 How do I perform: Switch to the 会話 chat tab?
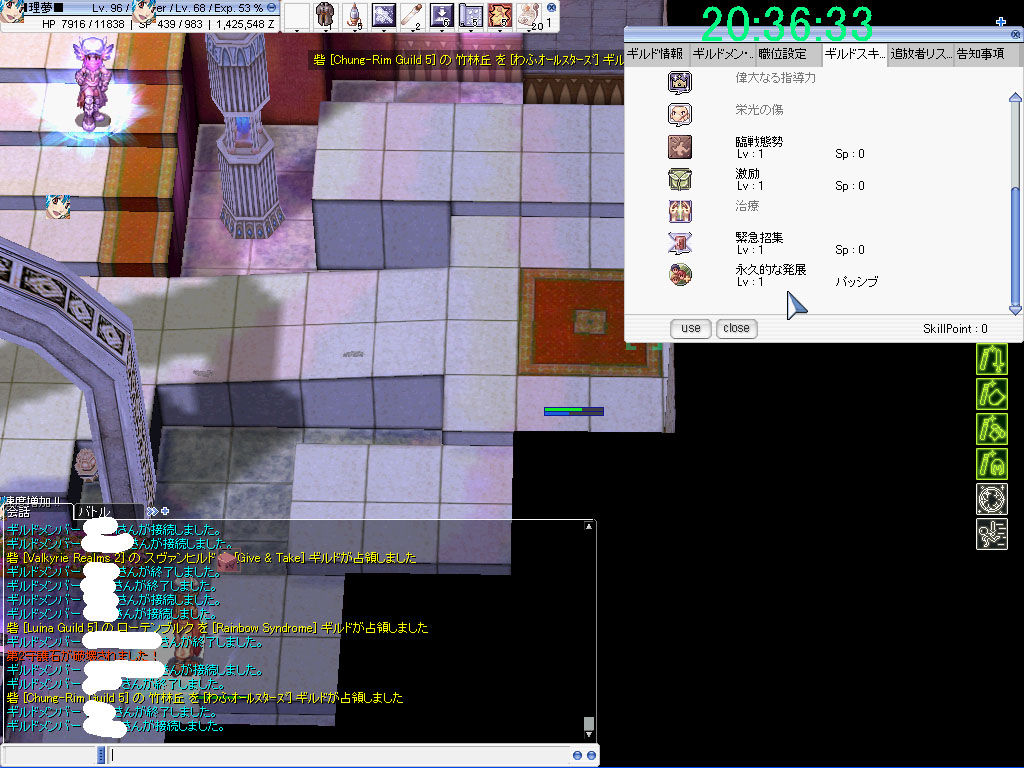tap(37, 512)
